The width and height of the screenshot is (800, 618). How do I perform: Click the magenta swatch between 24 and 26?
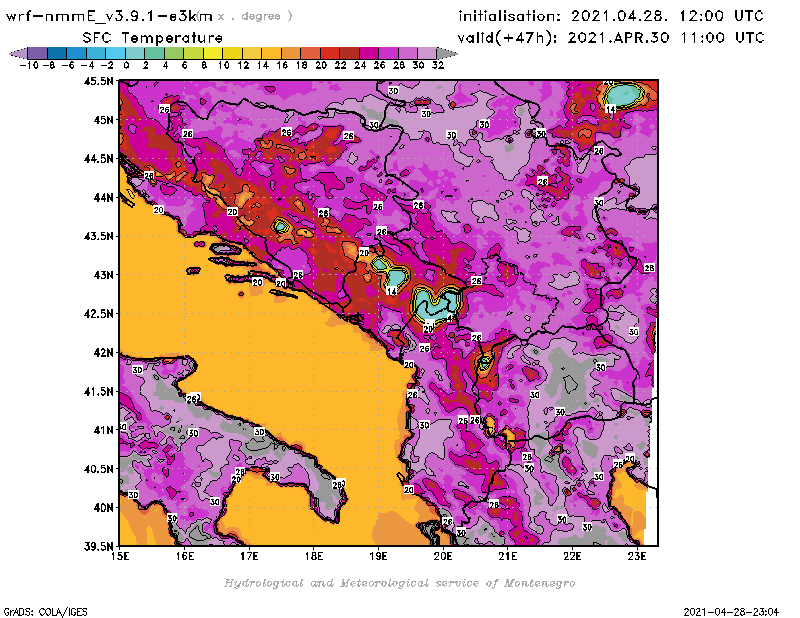[x=369, y=53]
